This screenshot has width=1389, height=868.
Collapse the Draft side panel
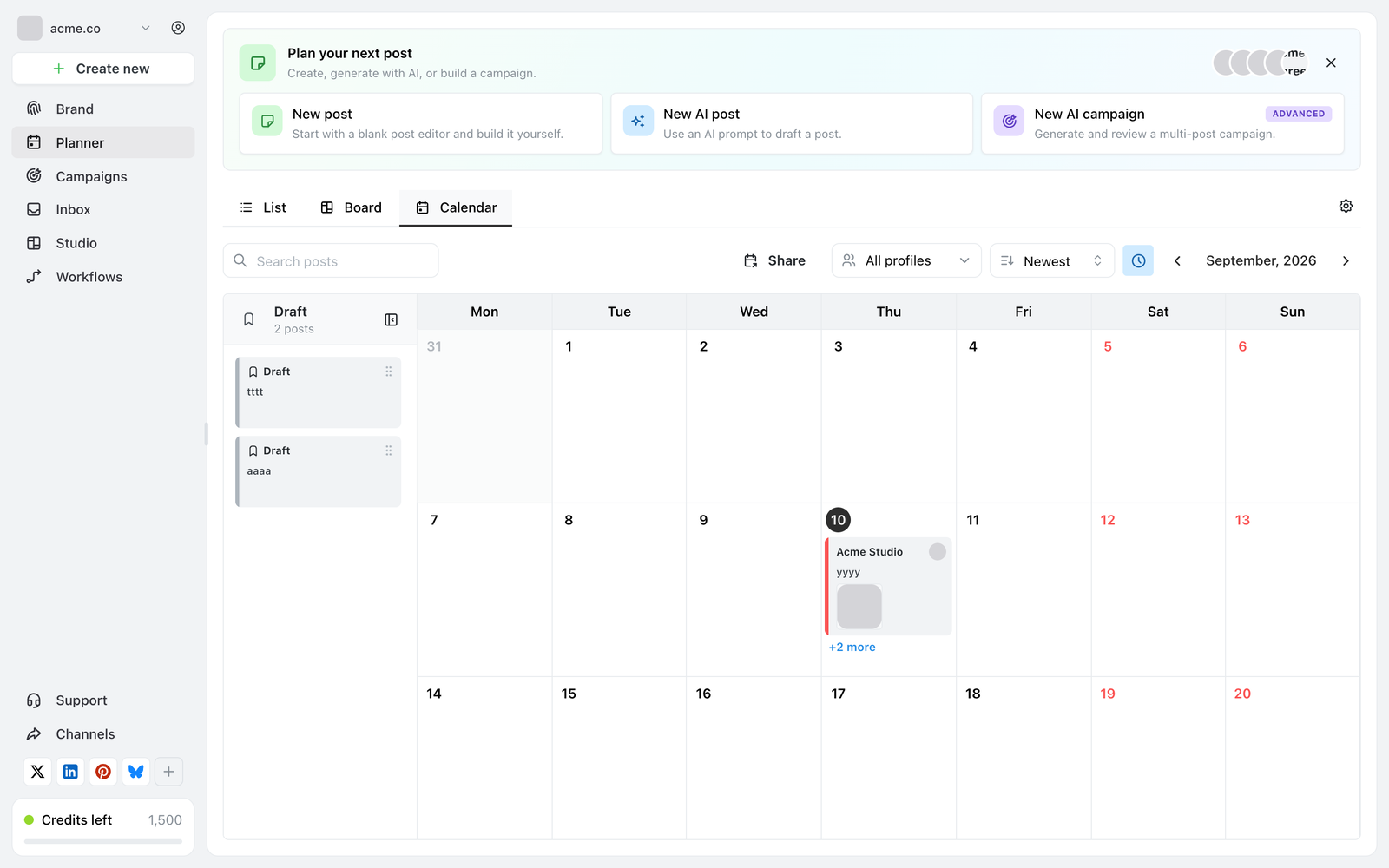[x=392, y=319]
